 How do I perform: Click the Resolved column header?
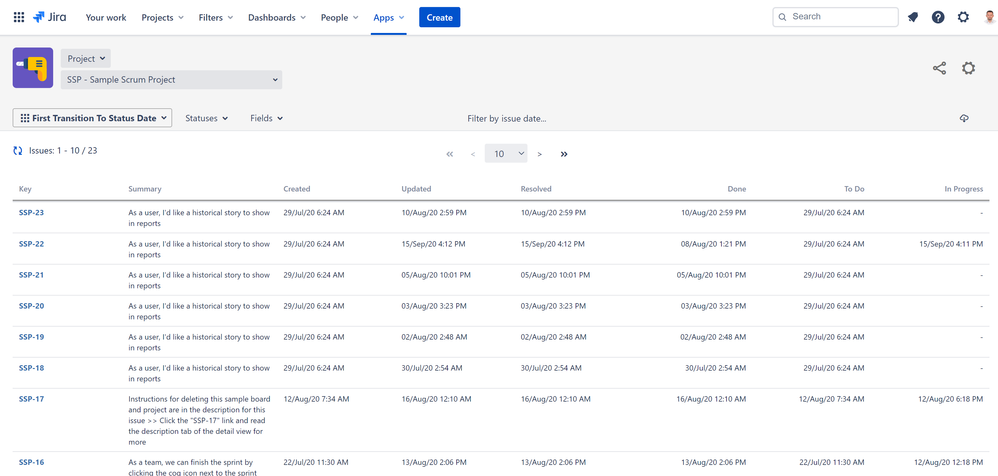pos(536,189)
